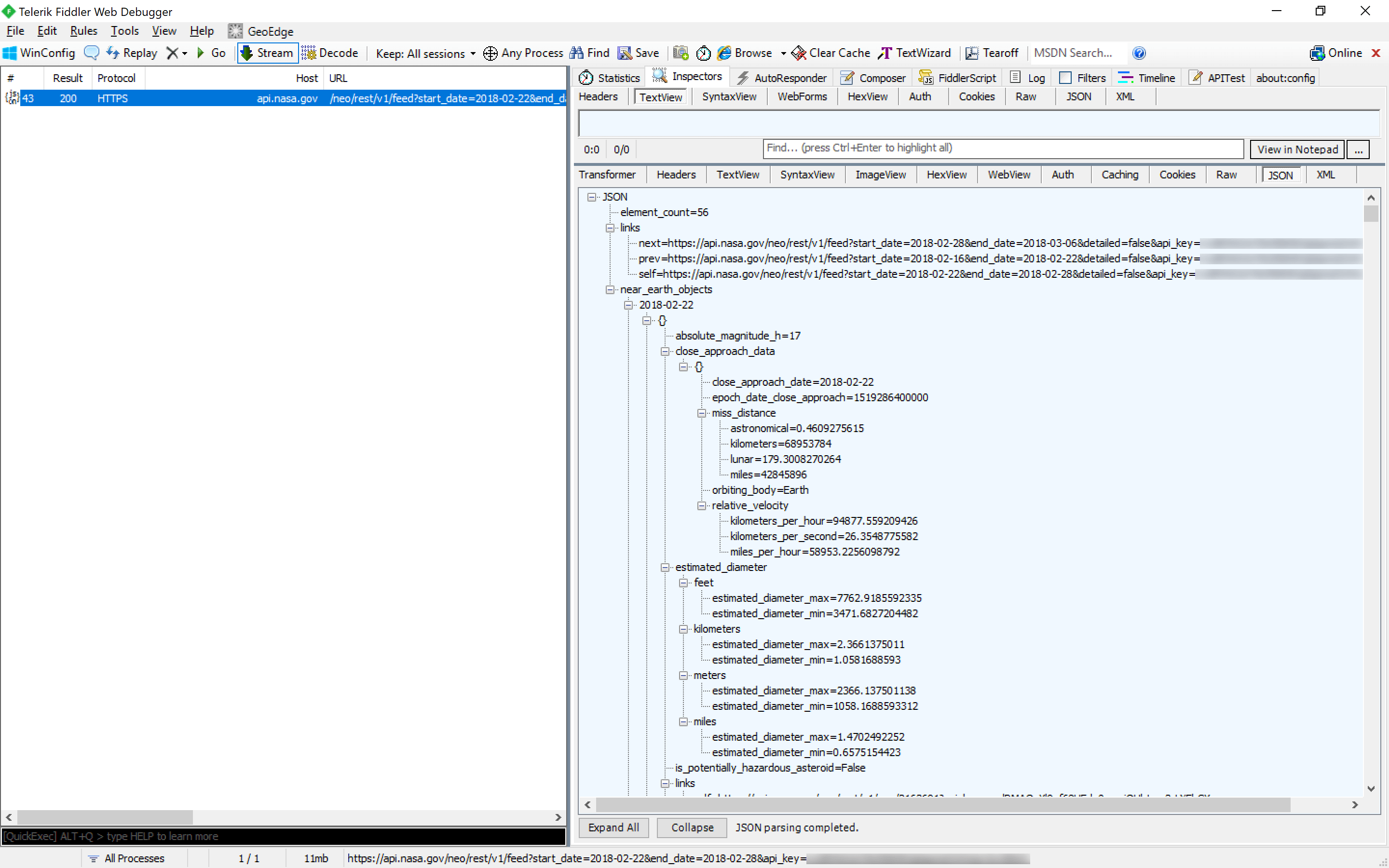Click All Processes filter in status bar

point(126,858)
